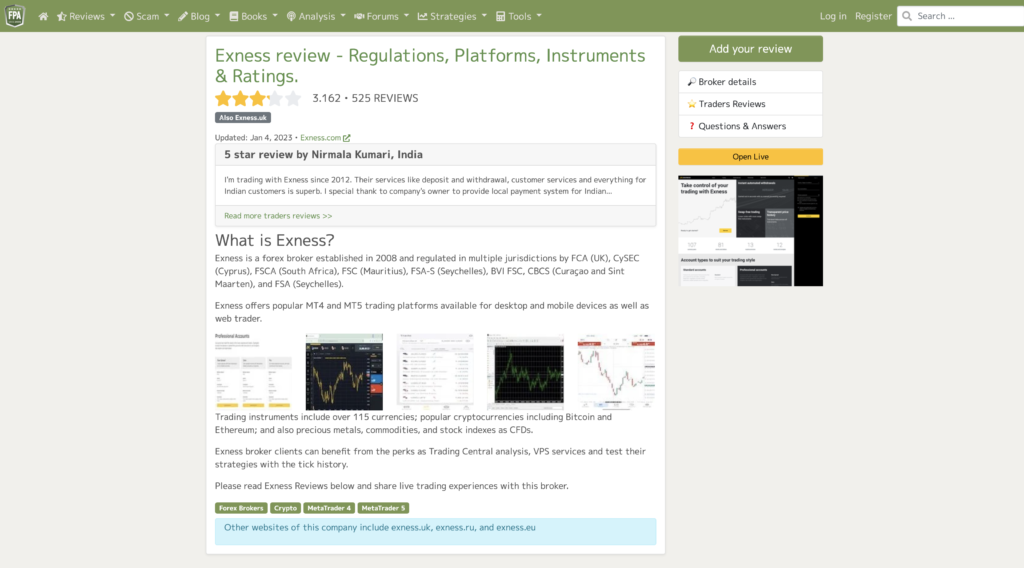Select the Crypto tag

(x=285, y=508)
